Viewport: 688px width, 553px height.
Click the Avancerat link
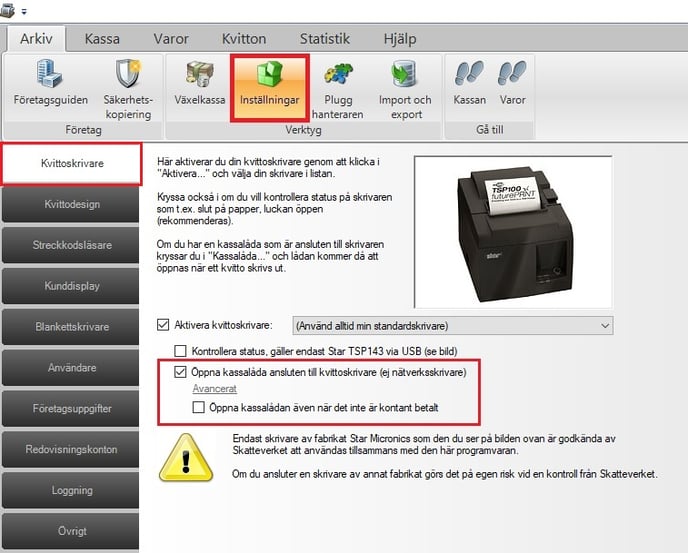point(215,389)
